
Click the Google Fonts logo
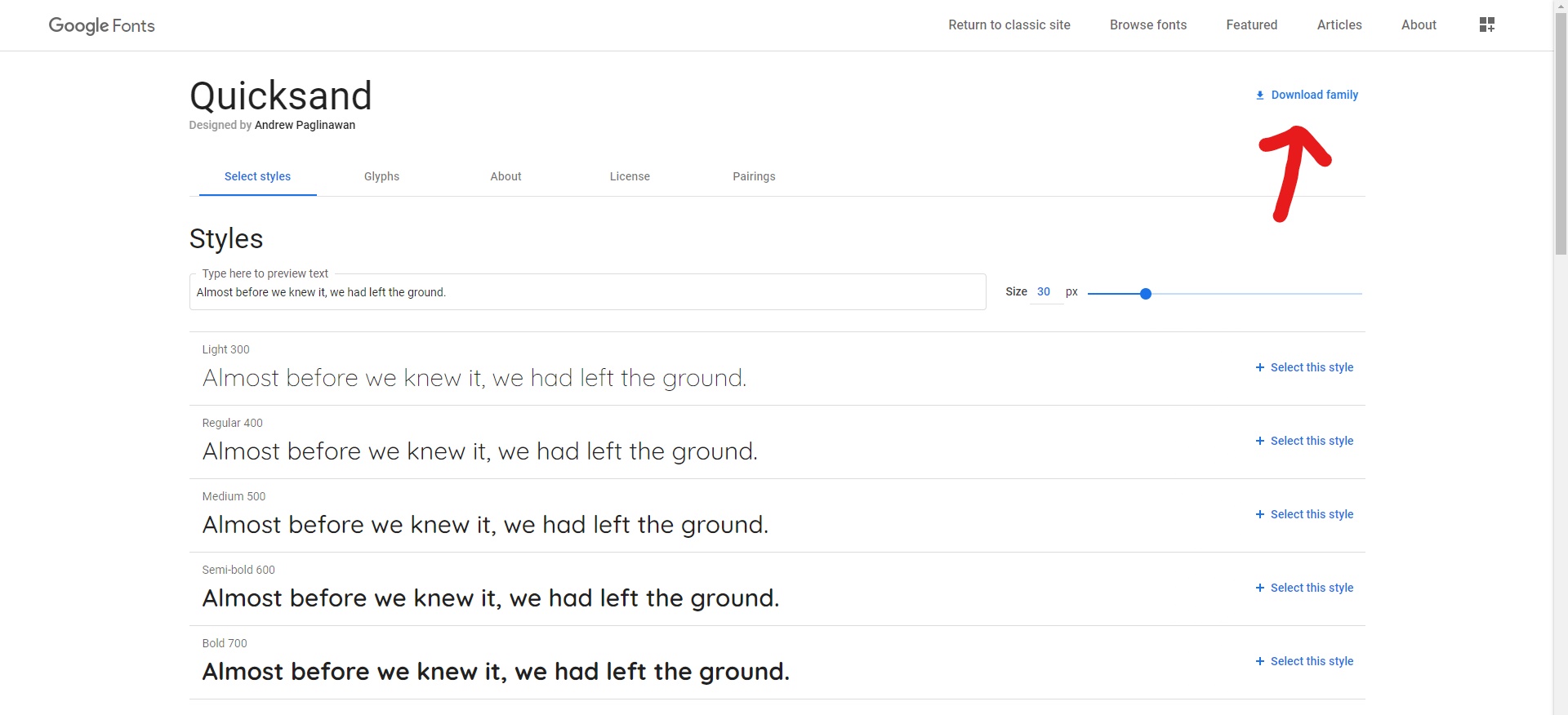click(102, 25)
